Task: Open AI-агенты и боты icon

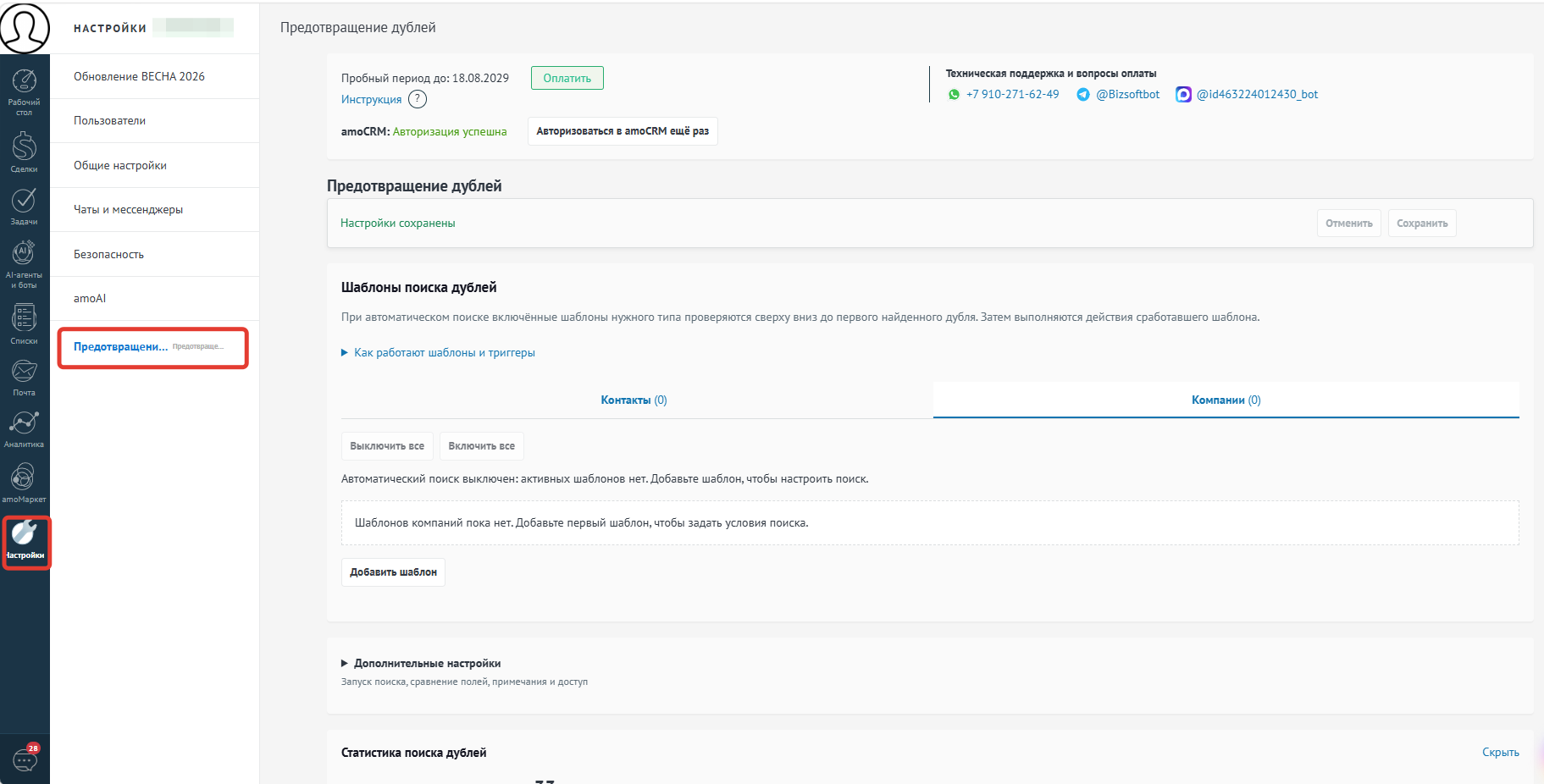Action: pos(24,264)
